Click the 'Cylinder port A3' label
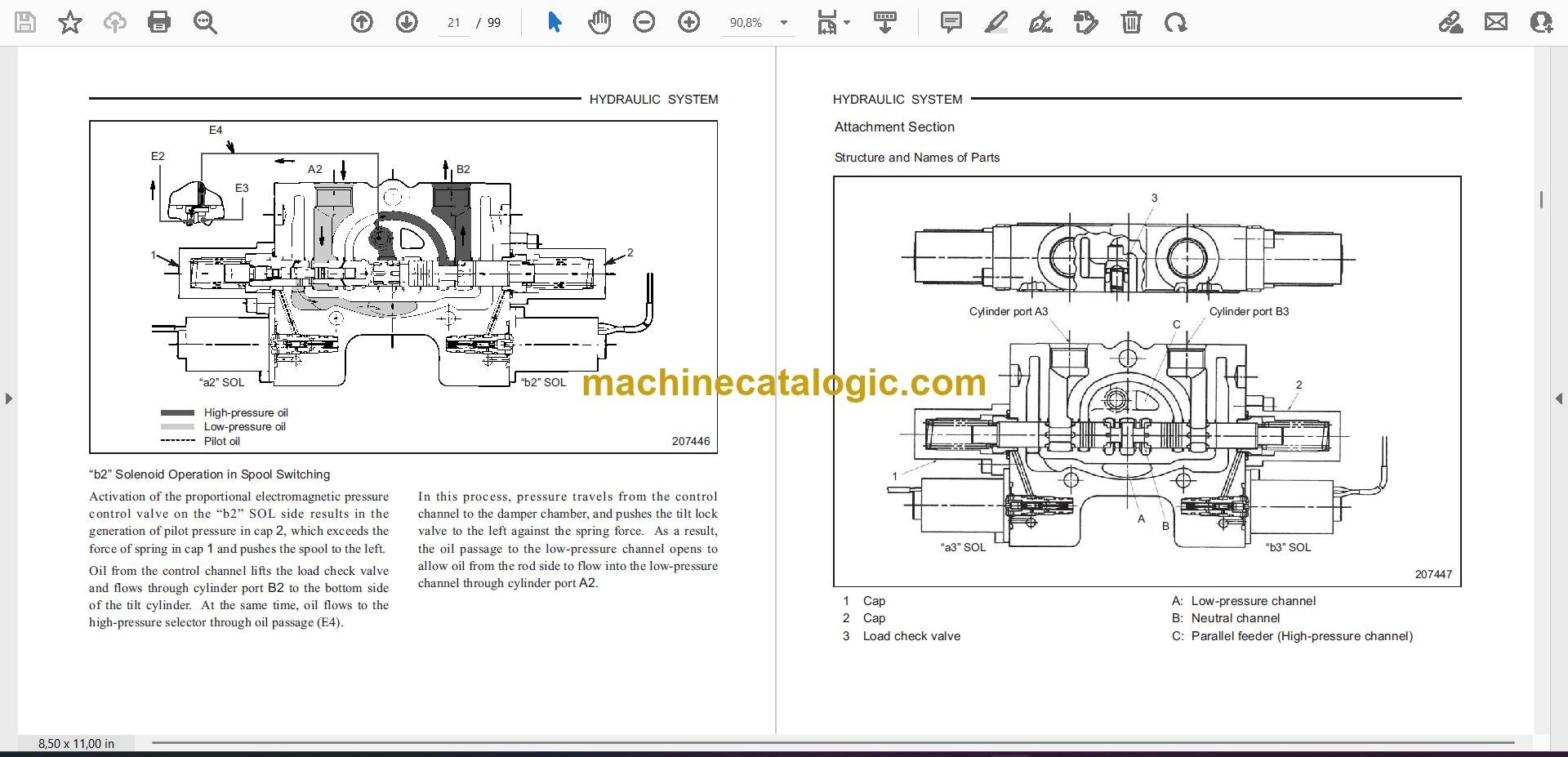1568x757 pixels. 1009,311
